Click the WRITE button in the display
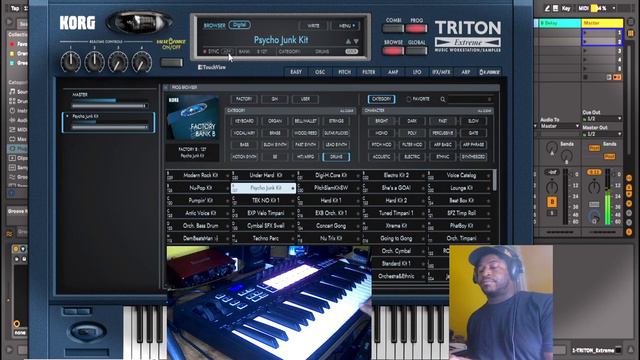Screen dimensions: 640x360 (x=313, y=26)
